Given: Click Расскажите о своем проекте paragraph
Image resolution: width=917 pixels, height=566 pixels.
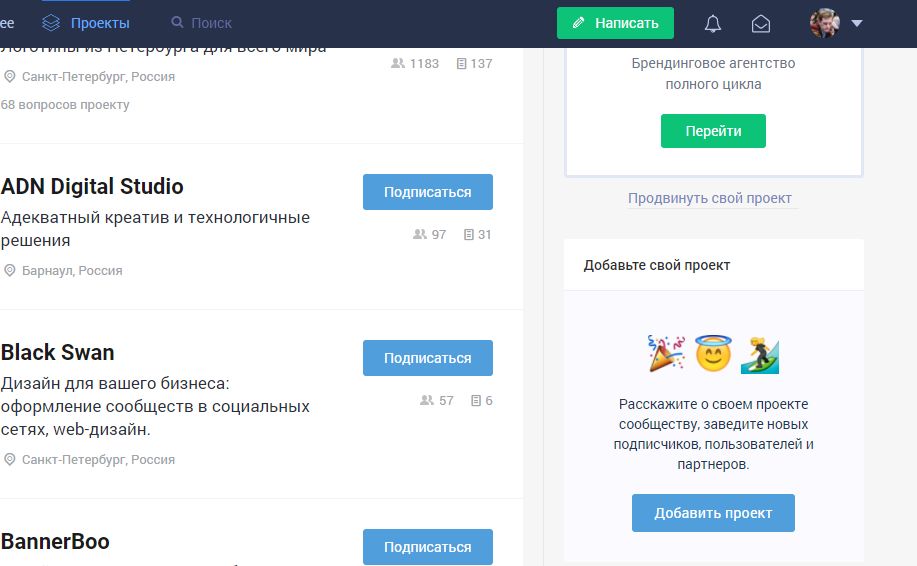Looking at the screenshot, I should point(713,434).
